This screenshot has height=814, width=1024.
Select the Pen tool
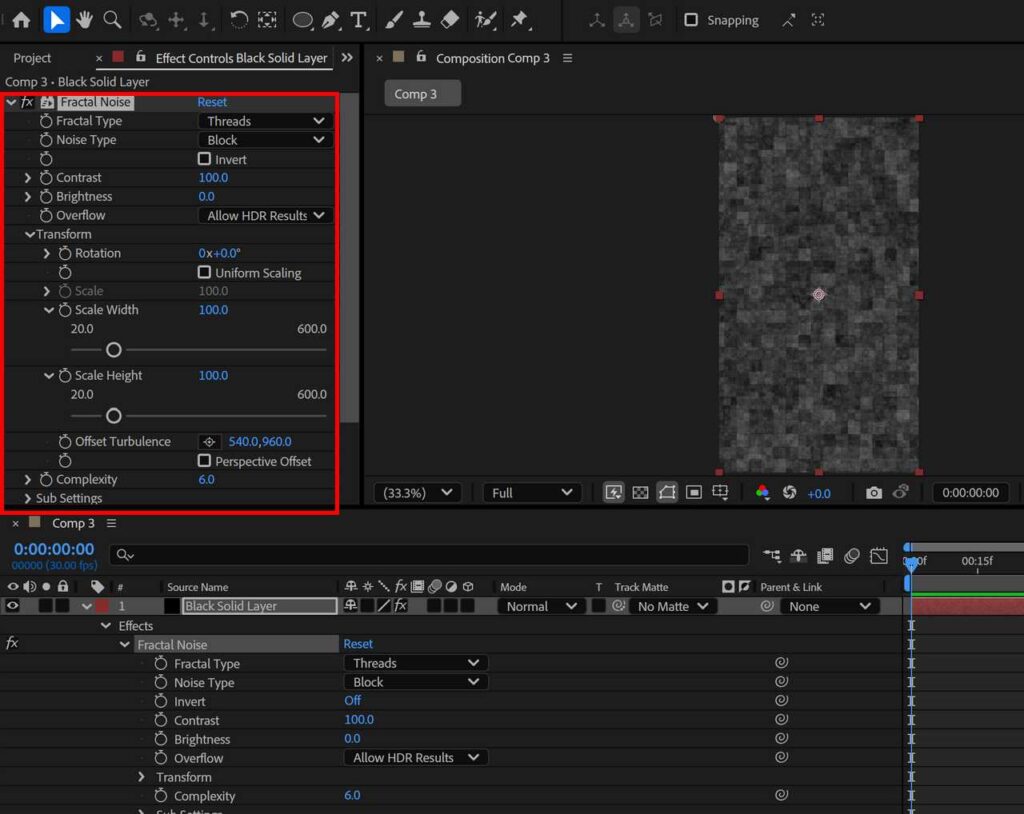(330, 20)
